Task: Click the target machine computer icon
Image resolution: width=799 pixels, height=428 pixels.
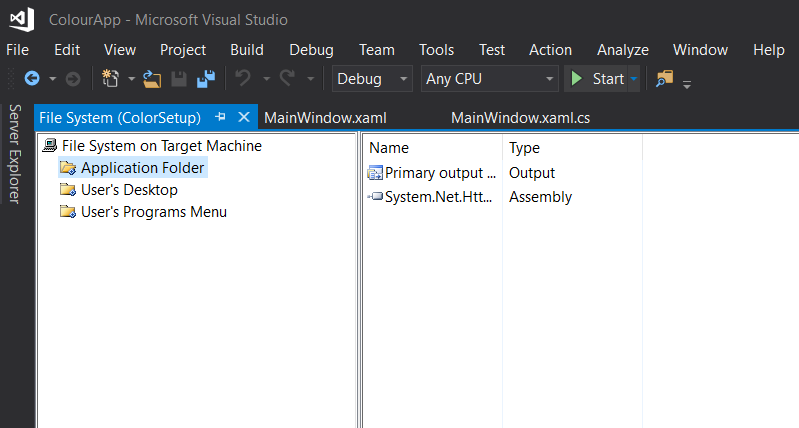Action: (x=49, y=146)
